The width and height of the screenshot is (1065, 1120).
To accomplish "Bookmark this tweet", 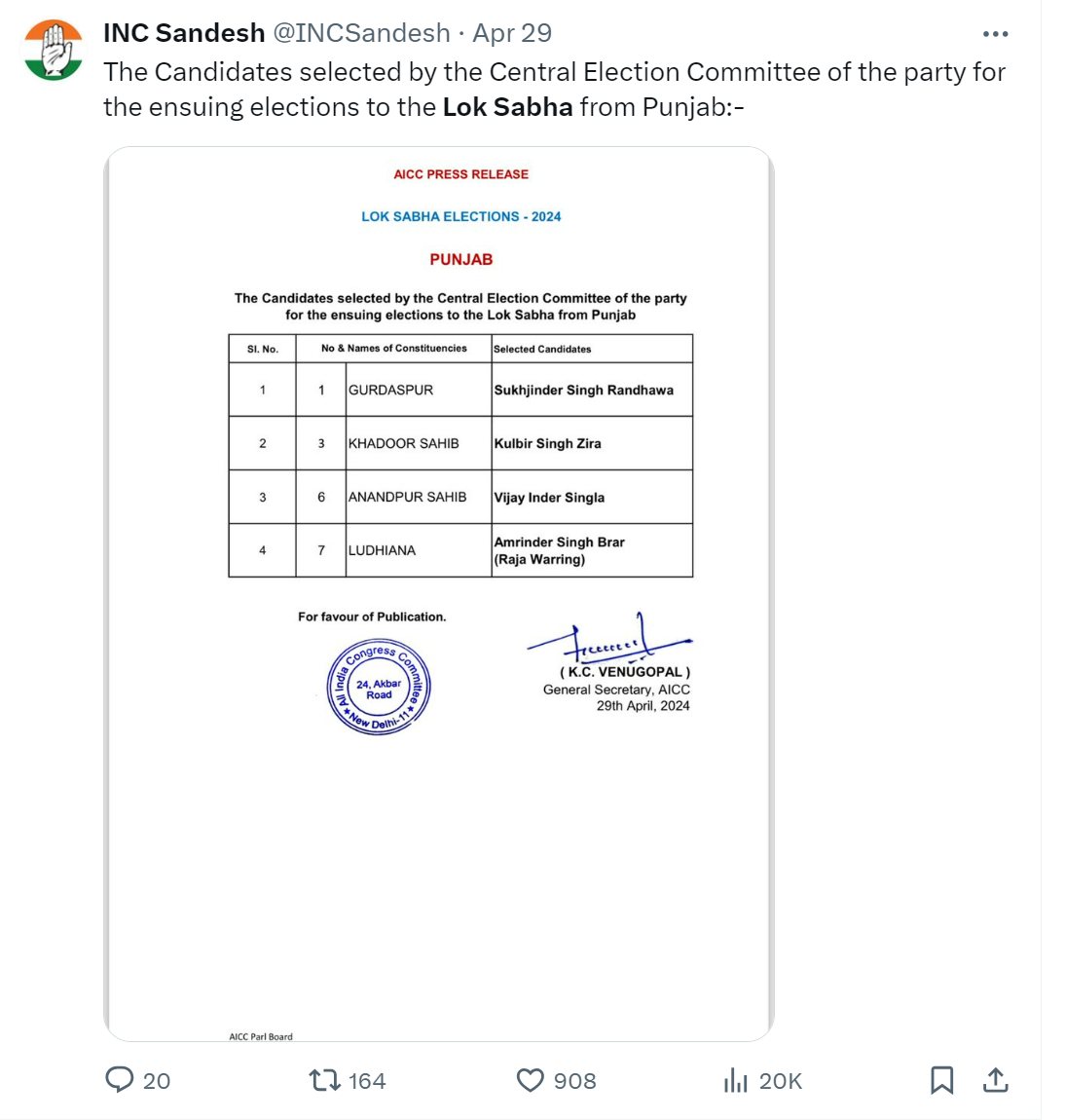I will coord(941,1080).
